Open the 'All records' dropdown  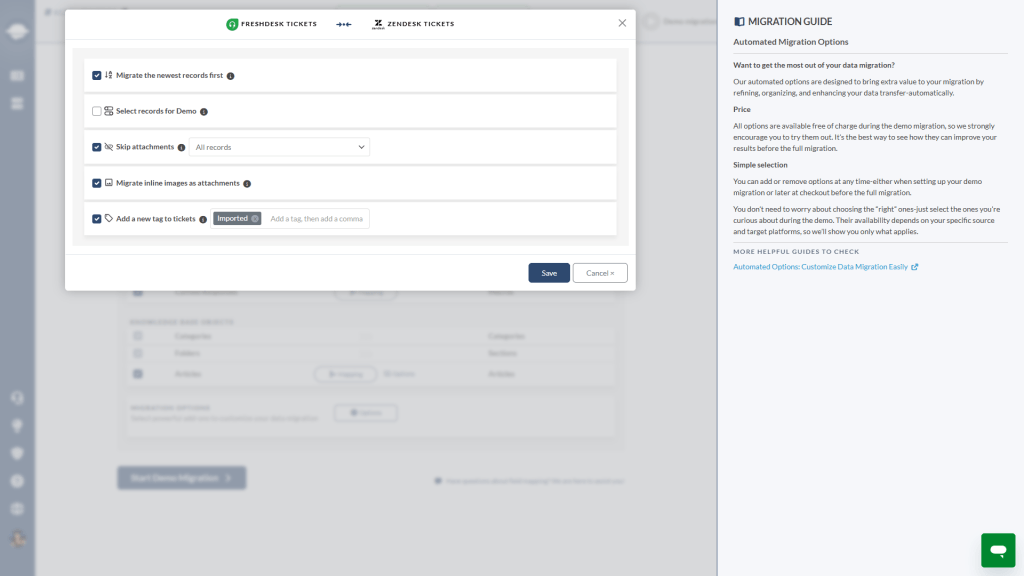pos(280,147)
